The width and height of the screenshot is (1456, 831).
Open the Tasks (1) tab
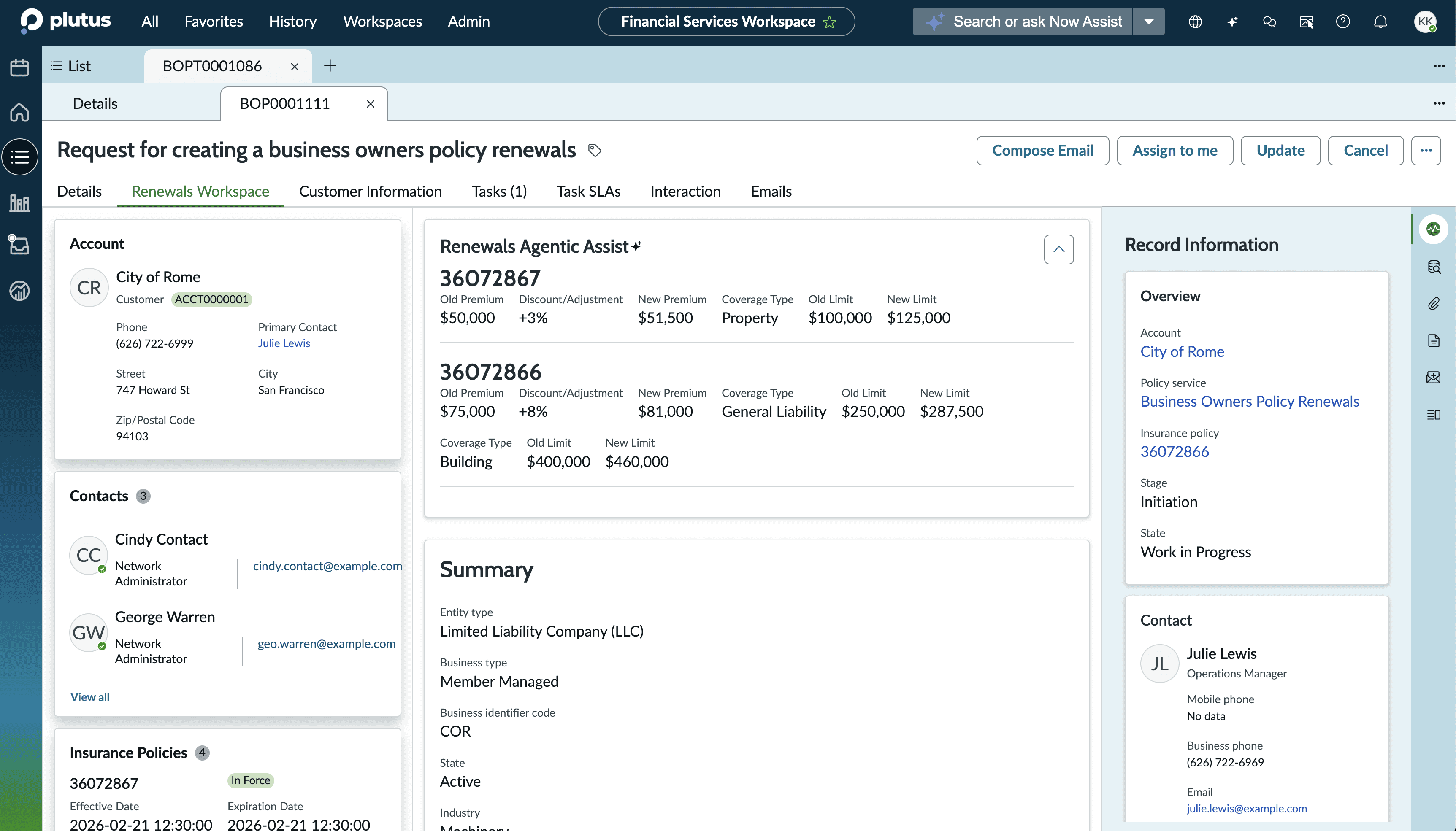coord(499,191)
